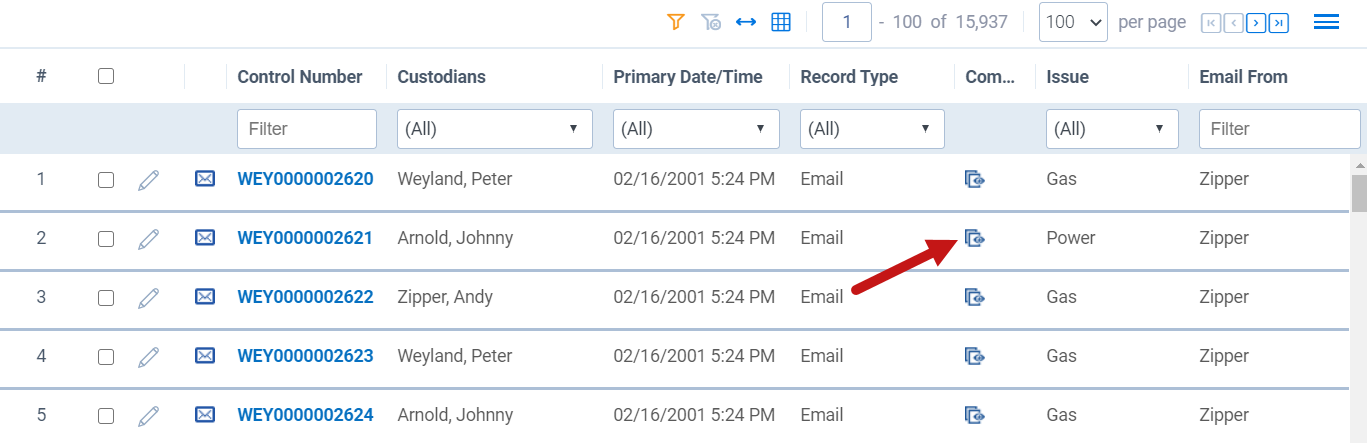Select the checkbox for row 2
The height and width of the screenshot is (443, 1367).
pyautogui.click(x=106, y=239)
